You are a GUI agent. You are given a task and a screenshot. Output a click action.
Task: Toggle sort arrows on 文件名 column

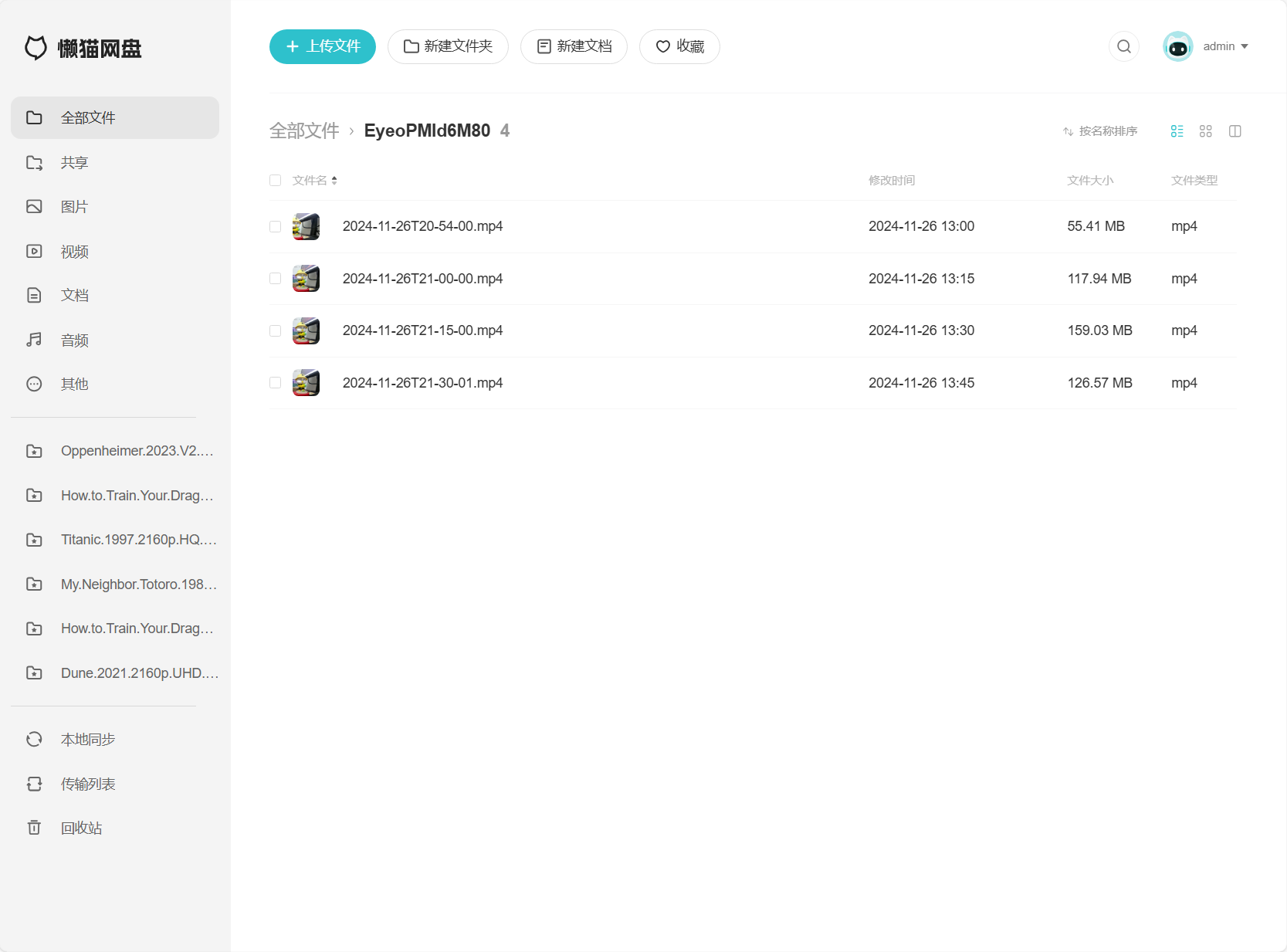(x=334, y=180)
